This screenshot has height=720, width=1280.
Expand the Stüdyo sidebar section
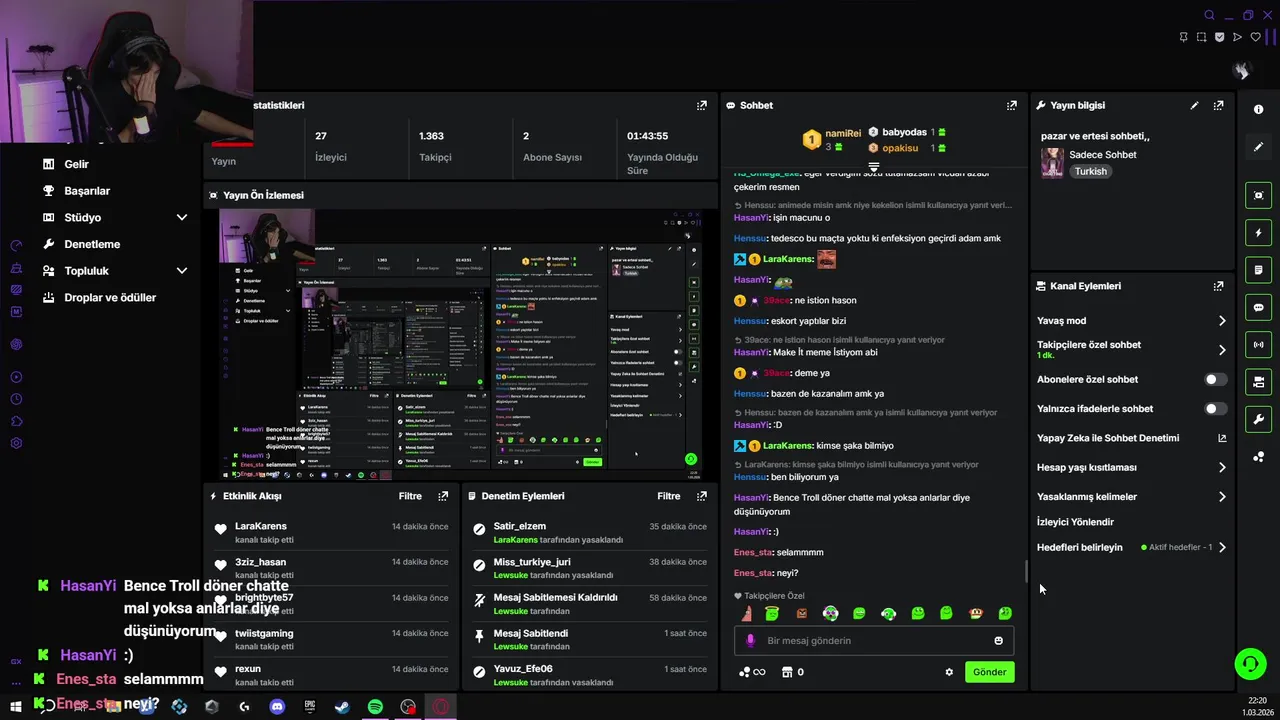point(182,218)
